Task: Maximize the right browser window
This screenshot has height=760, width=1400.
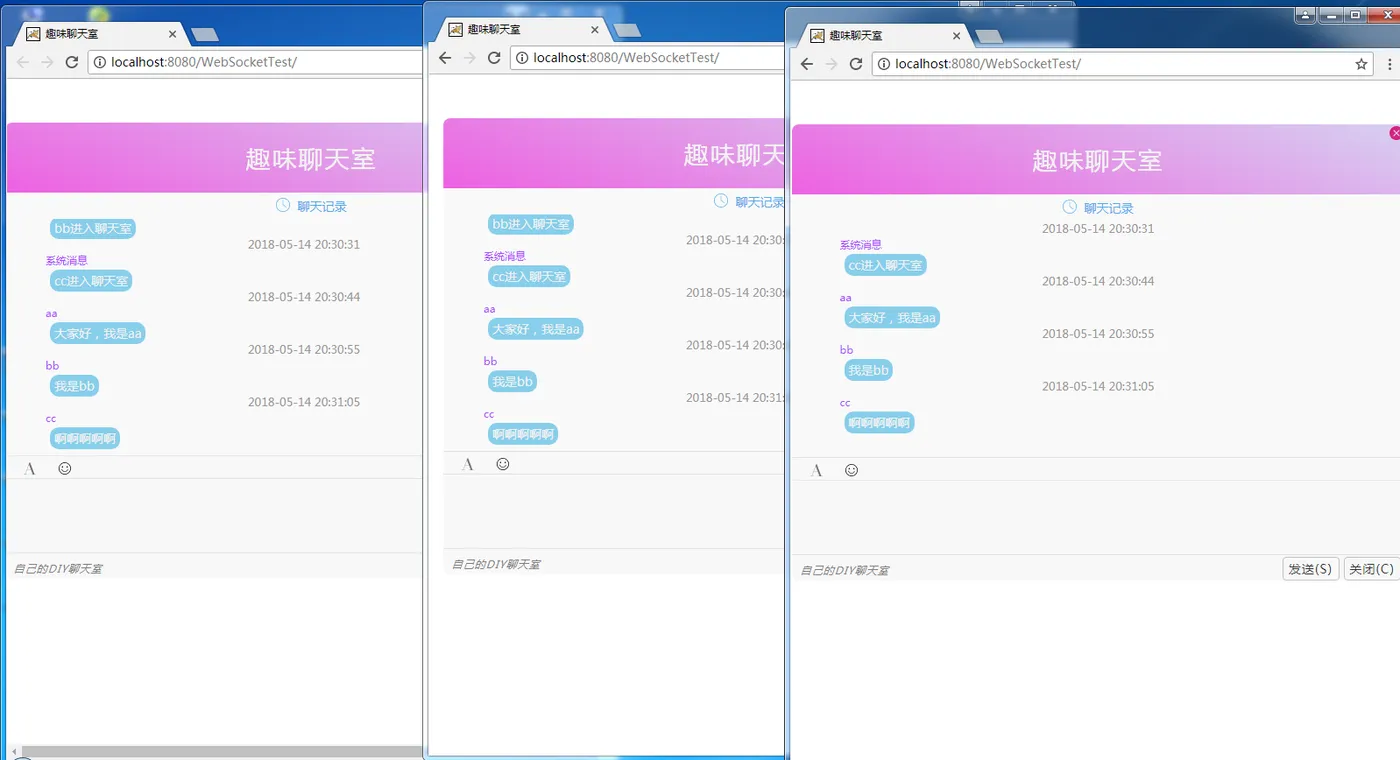Action: pos(1356,15)
